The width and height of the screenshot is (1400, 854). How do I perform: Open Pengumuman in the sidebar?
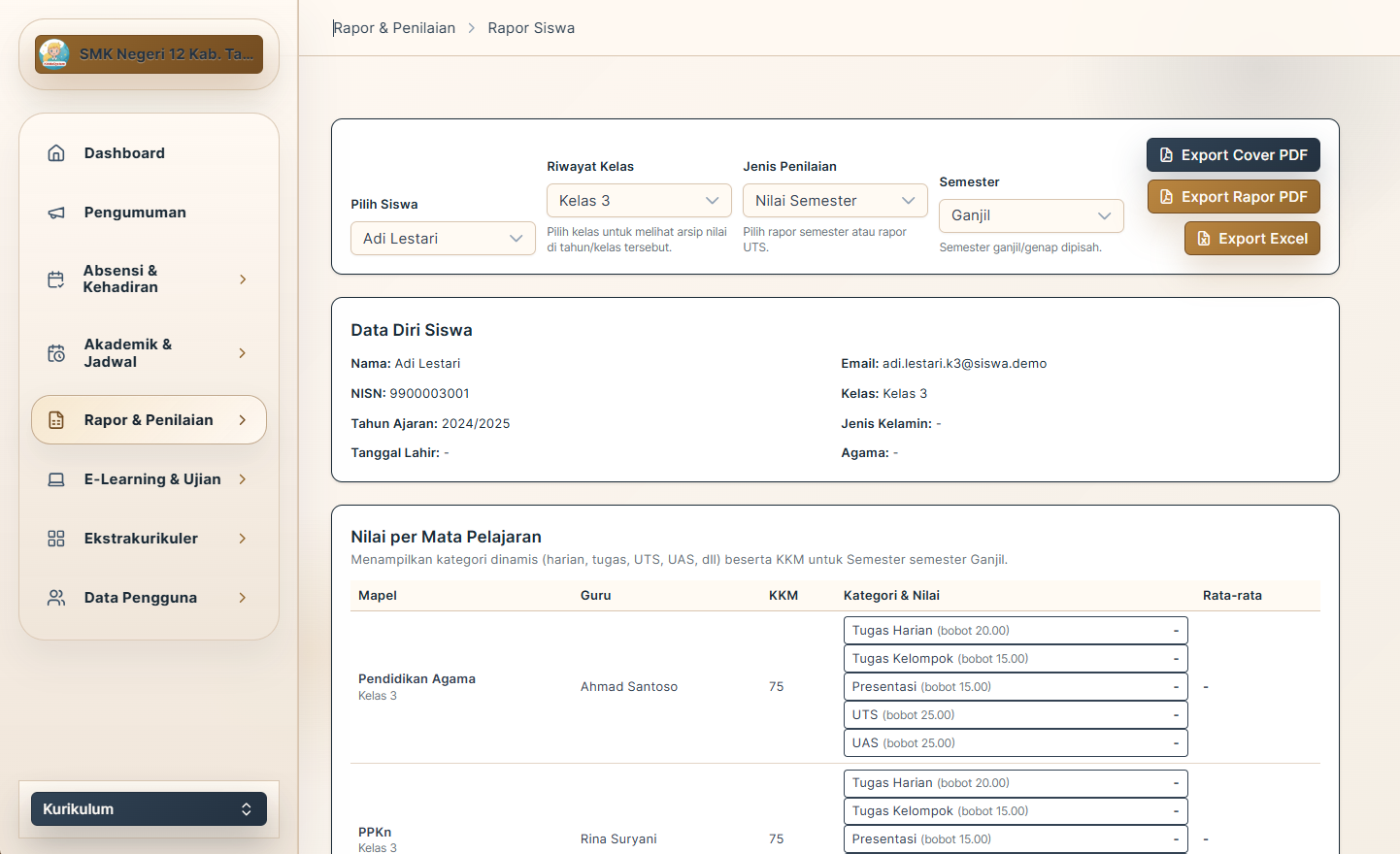tap(135, 213)
